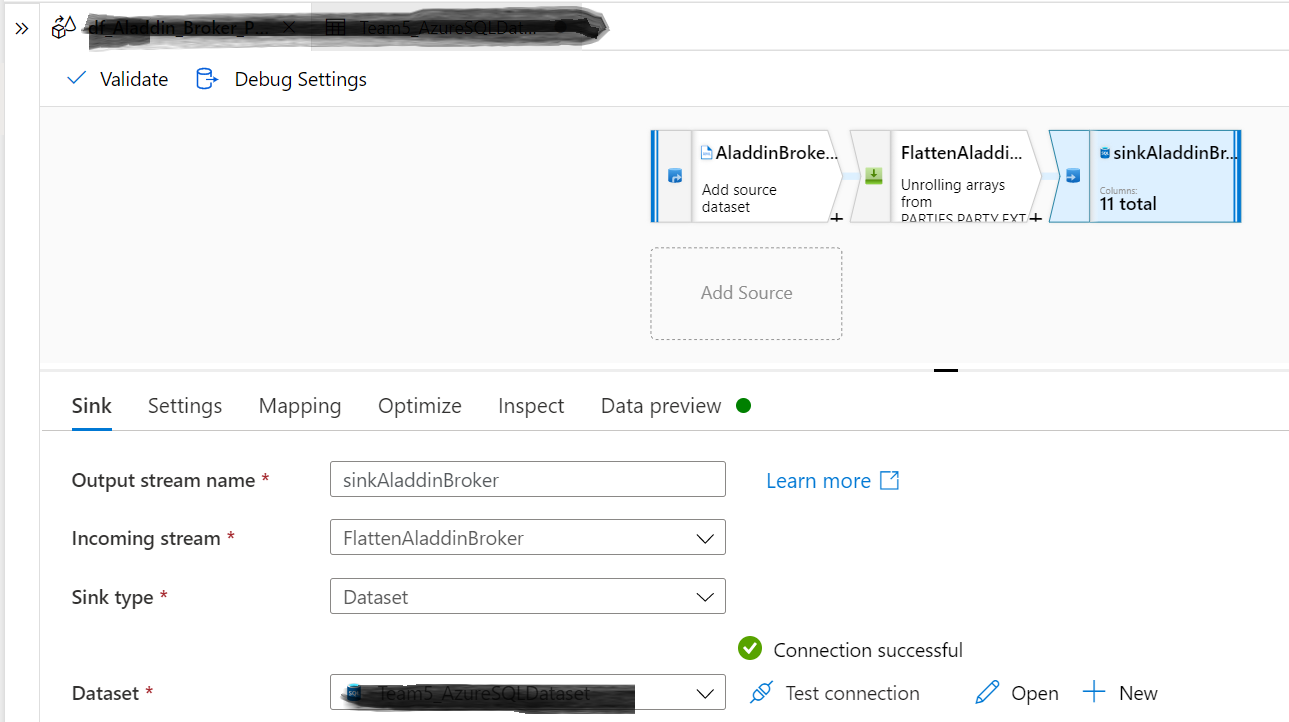Click the Validate checkmark icon
1289x722 pixels.
77,78
